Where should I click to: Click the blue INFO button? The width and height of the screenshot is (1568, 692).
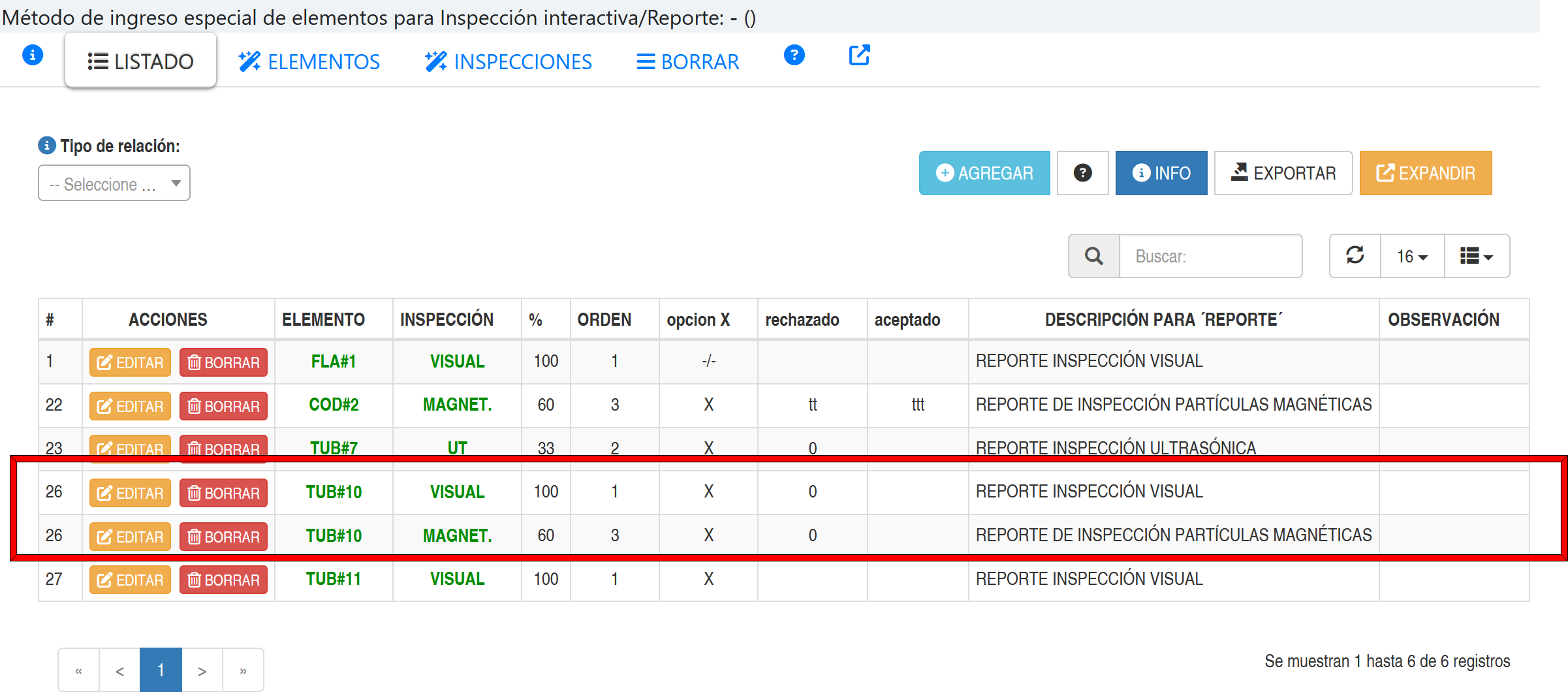[1161, 173]
